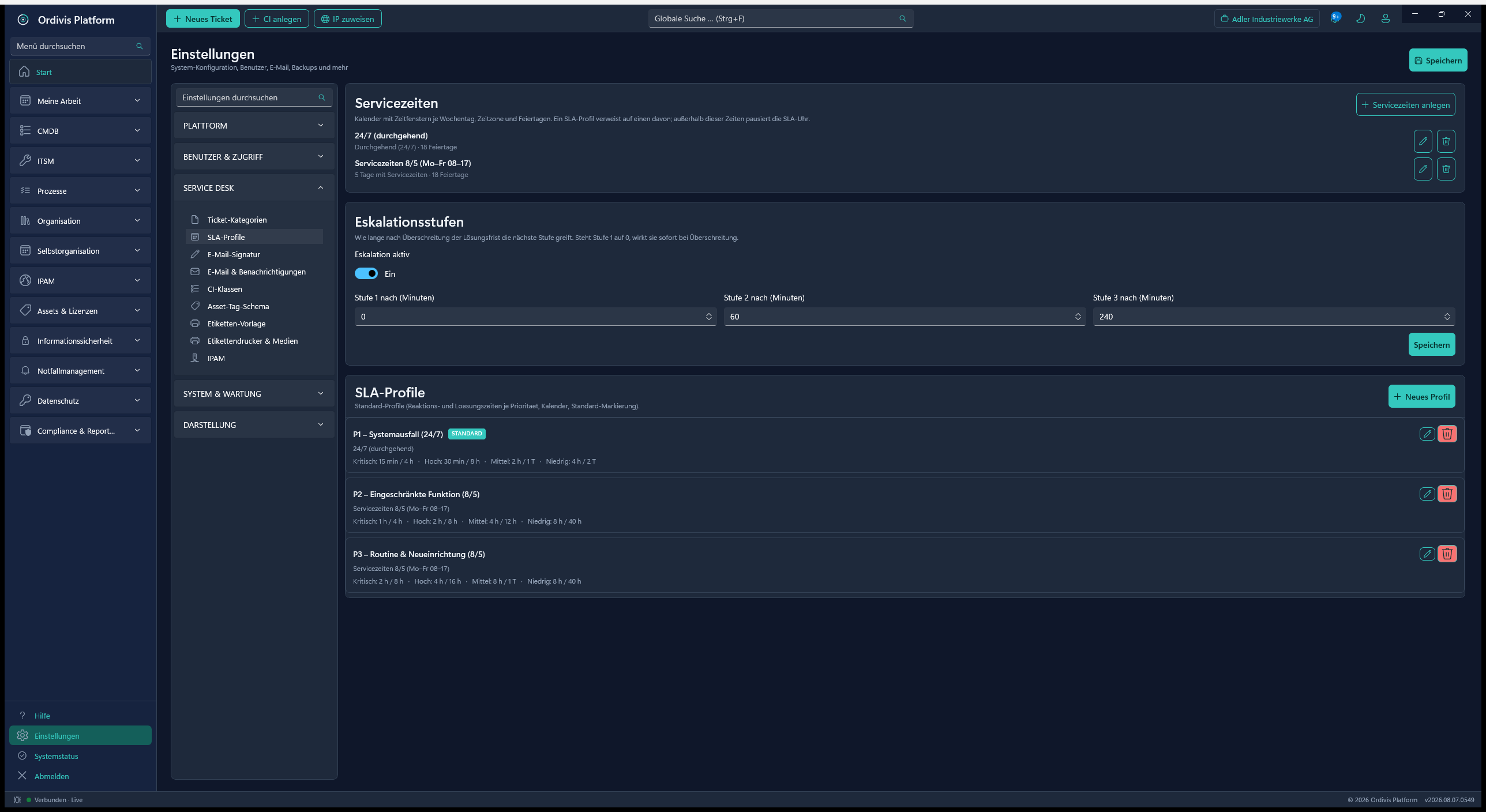The image size is (1486, 812).
Task: Click the Ticket-Kategorien document icon
Action: click(x=195, y=220)
